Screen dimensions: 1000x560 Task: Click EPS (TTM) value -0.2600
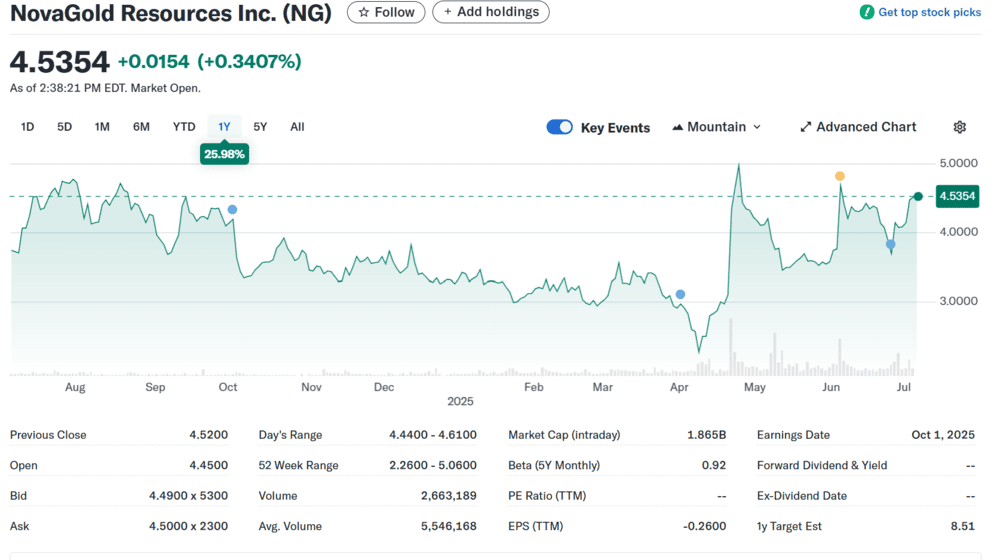point(704,526)
